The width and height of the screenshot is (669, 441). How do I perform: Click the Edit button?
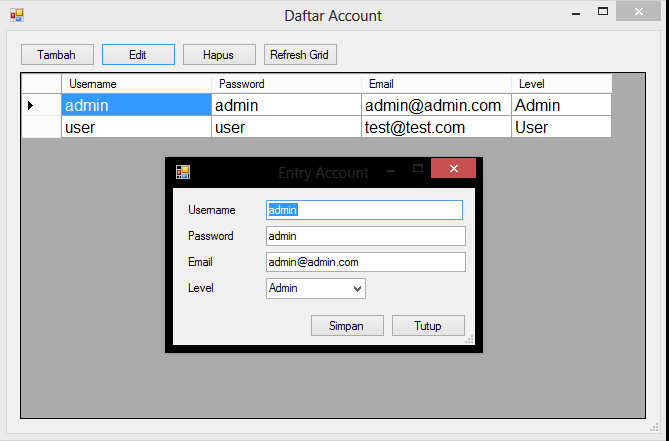click(x=138, y=55)
